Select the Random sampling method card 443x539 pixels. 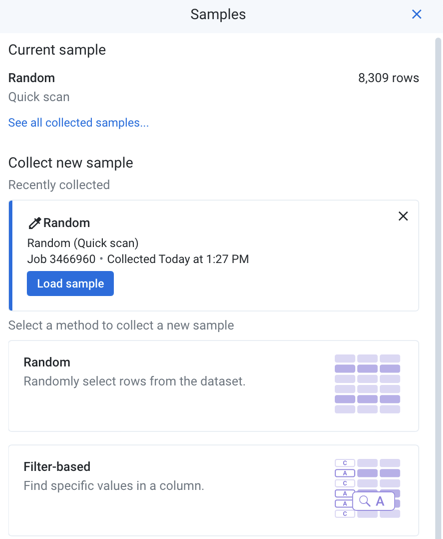(213, 386)
